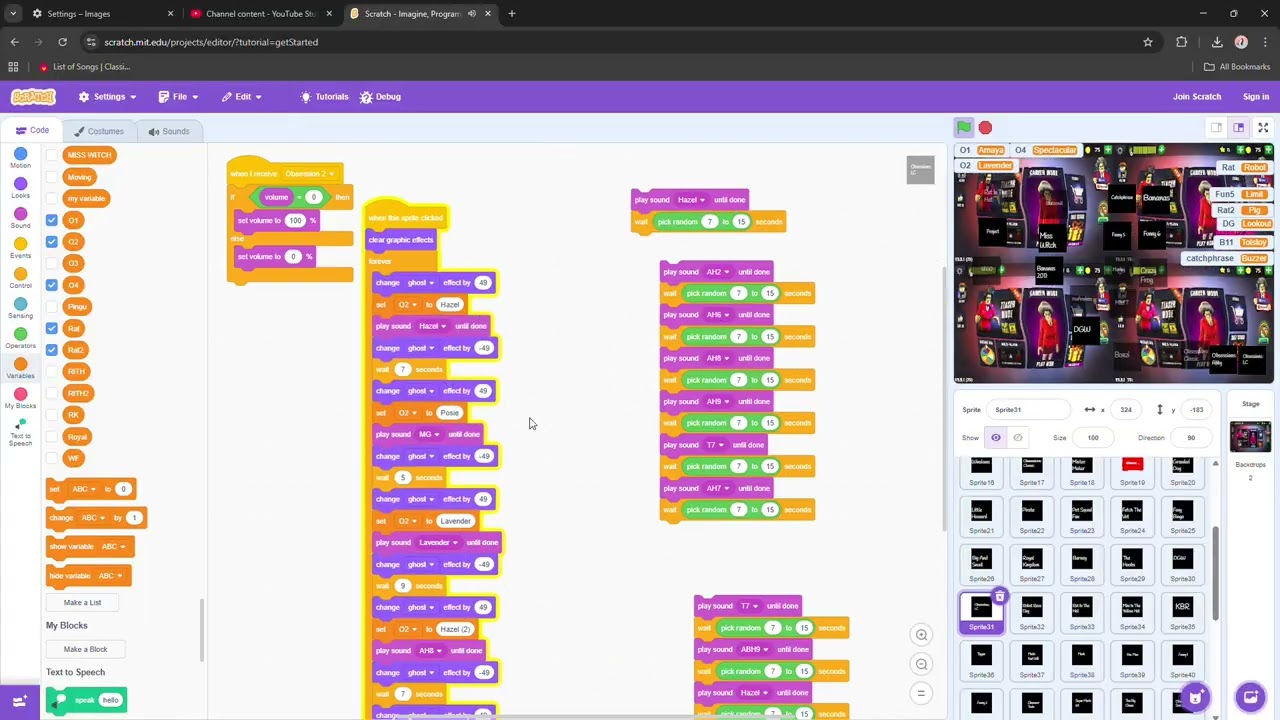Viewport: 1280px width, 720px height.
Task: Check the O3 variable checkbox
Action: pyautogui.click(x=51, y=263)
